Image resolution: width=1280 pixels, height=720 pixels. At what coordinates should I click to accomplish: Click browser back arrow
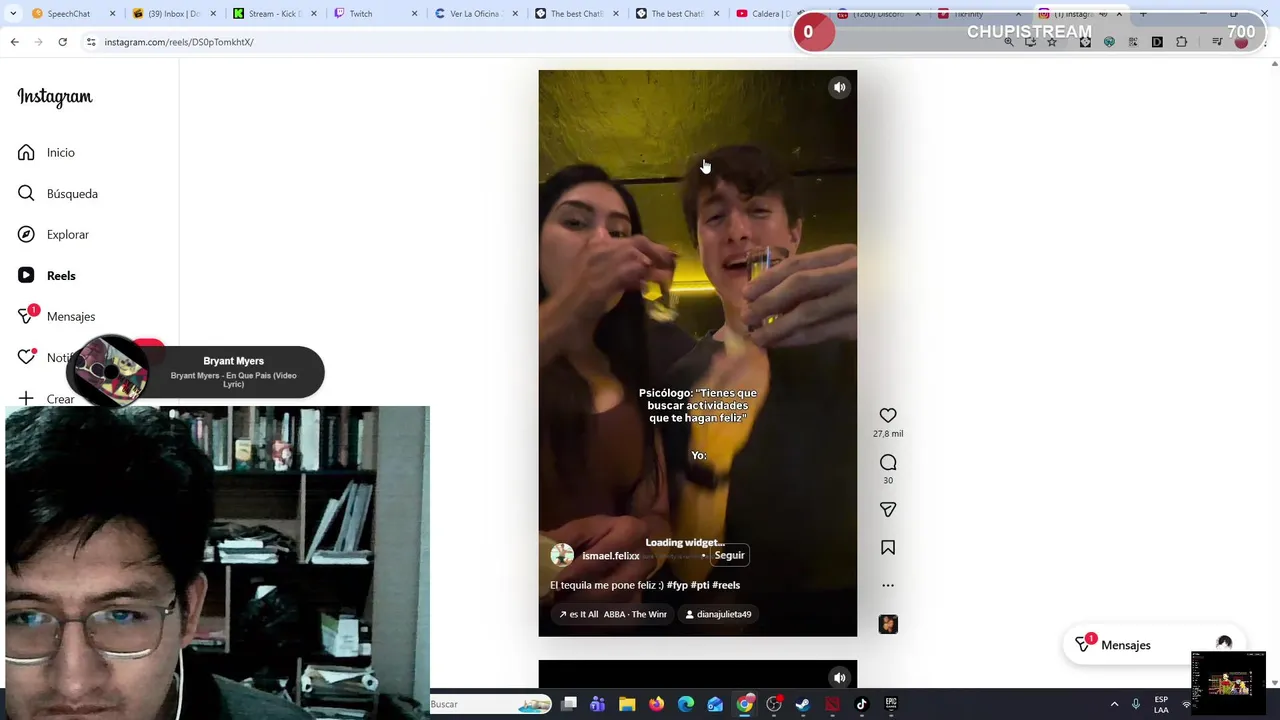14,42
